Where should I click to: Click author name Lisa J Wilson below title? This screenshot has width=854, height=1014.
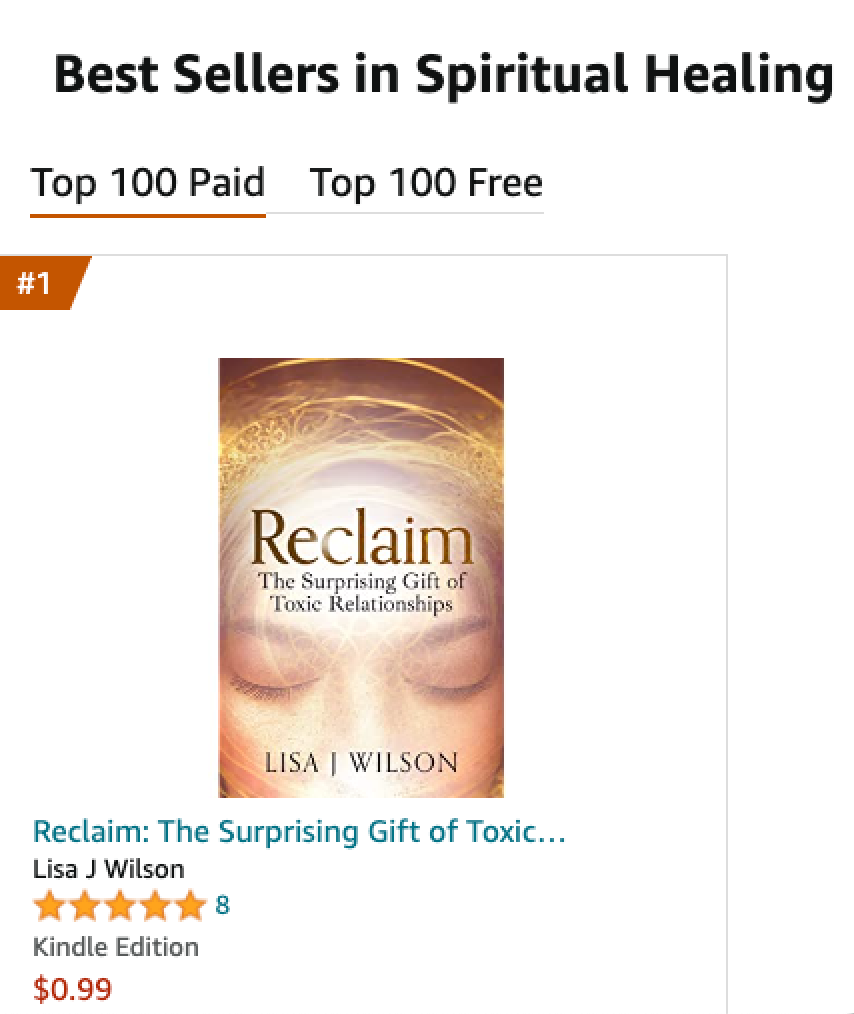point(108,868)
